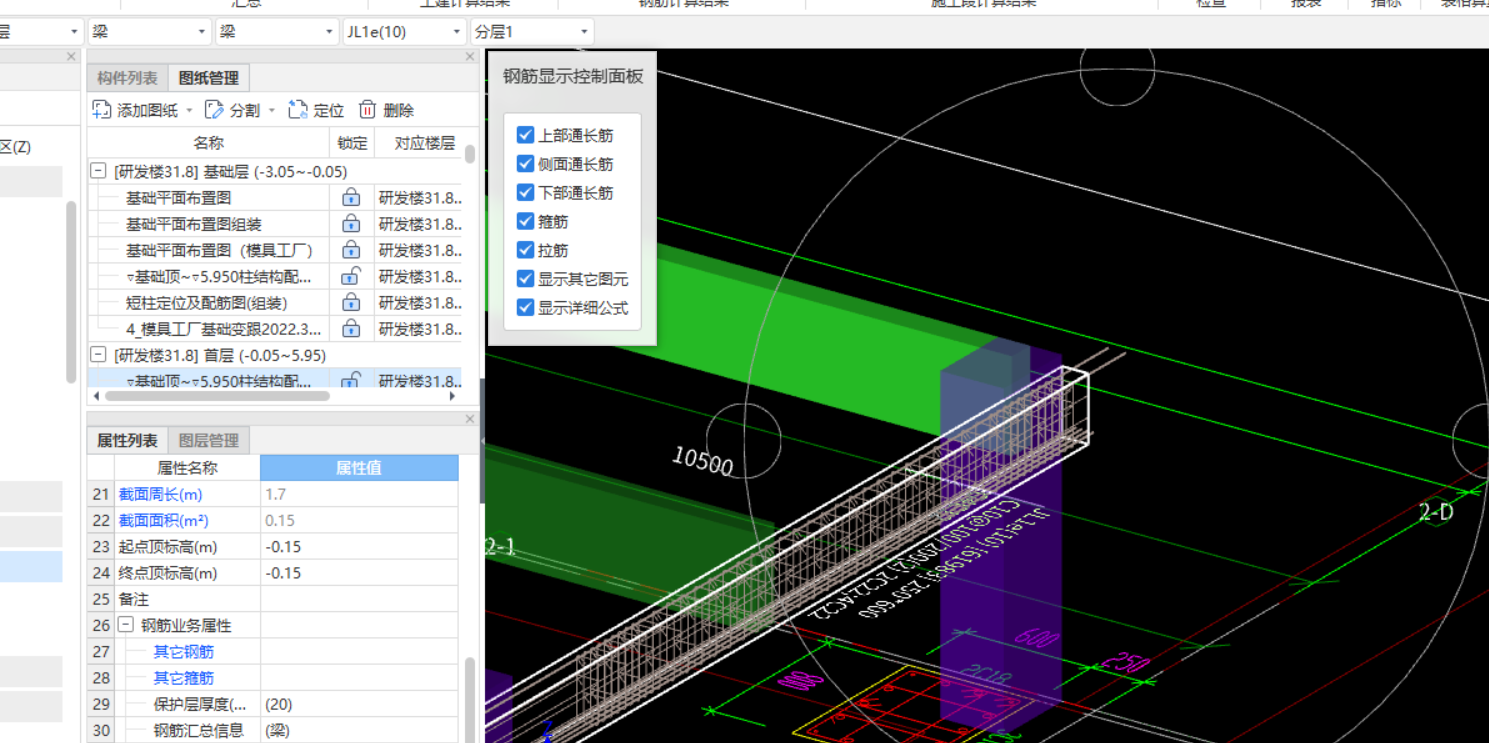Screen dimensions: 1489x743
Task: Open 分割 dropdown arrow
Action: [271, 111]
